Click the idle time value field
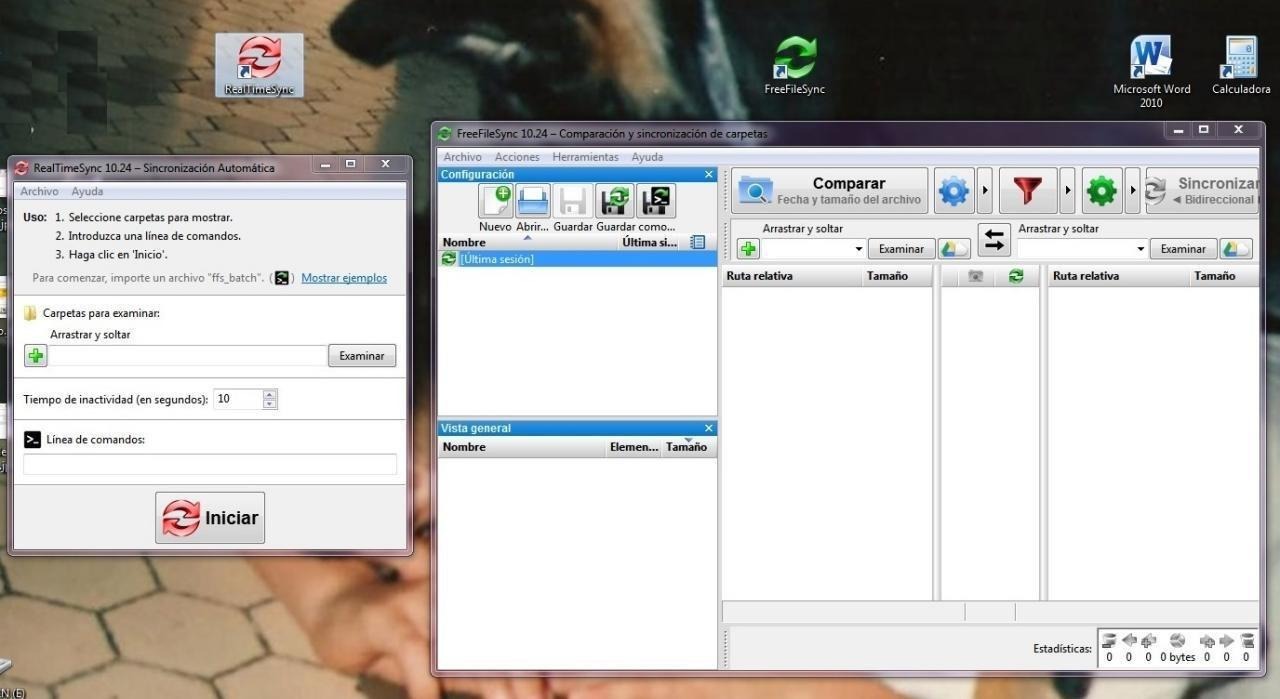Screen dimensions: 1280x699 [x=238, y=399]
